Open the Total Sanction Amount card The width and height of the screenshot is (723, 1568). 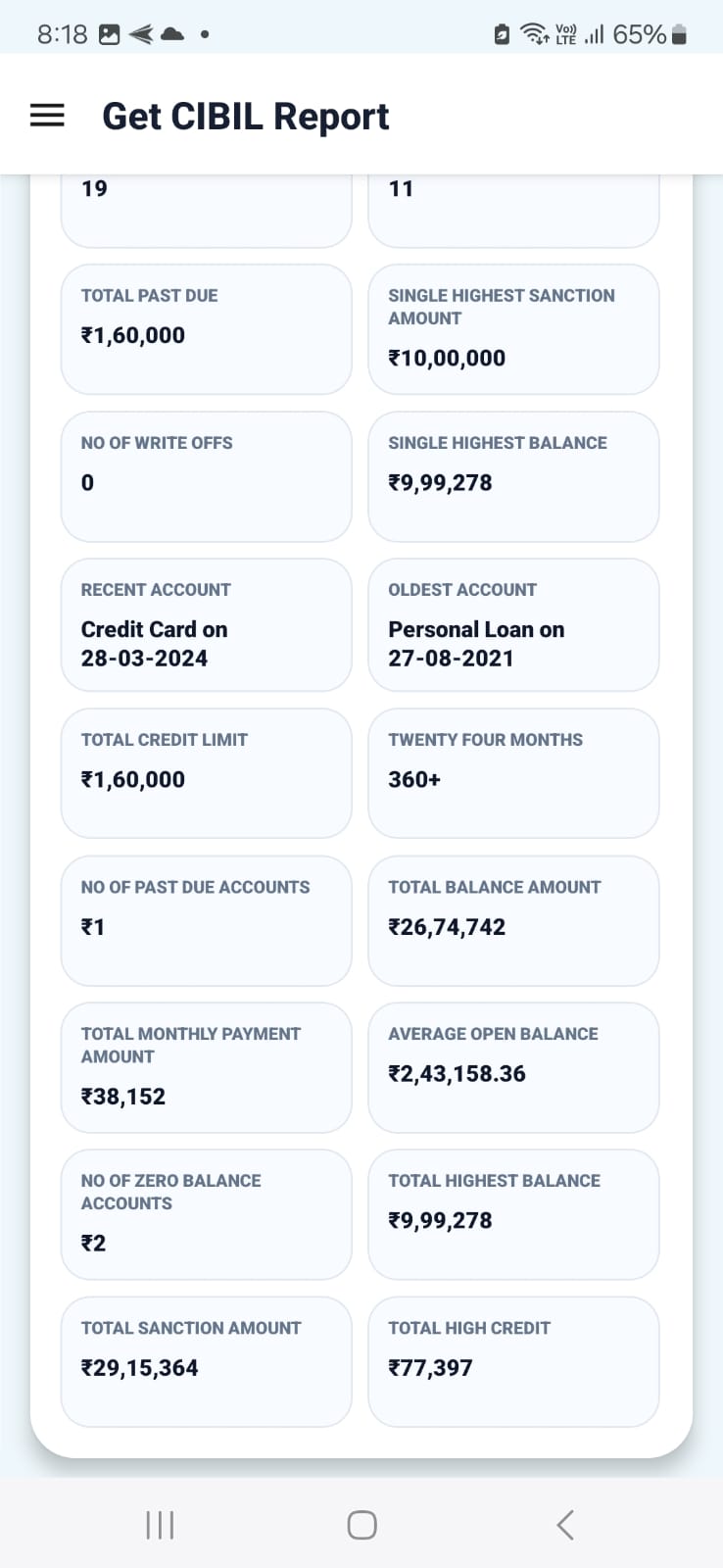pos(207,1362)
